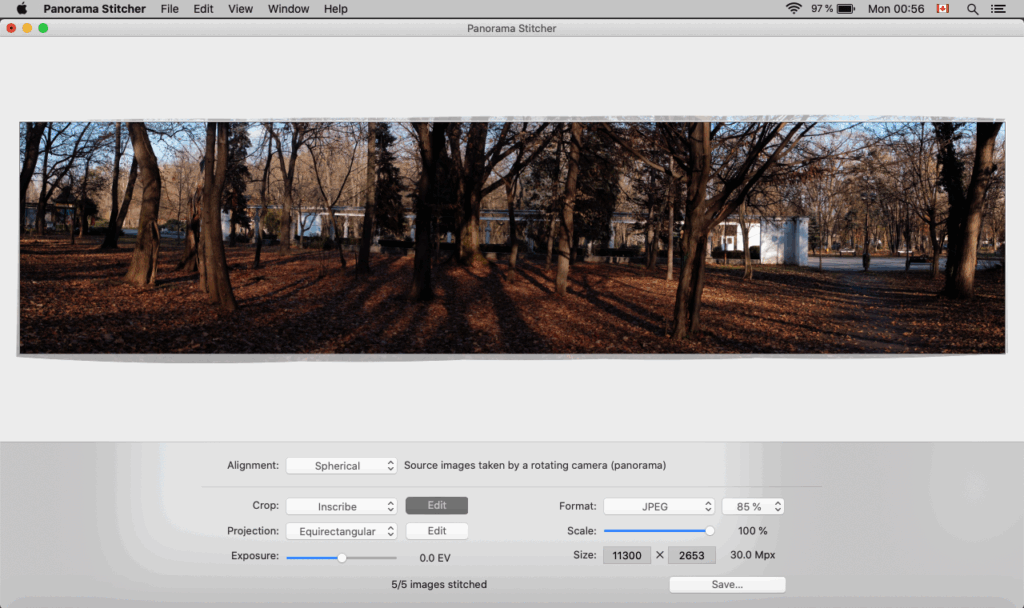
Task: Change the Crop mode from Inscribe
Action: click(x=341, y=505)
